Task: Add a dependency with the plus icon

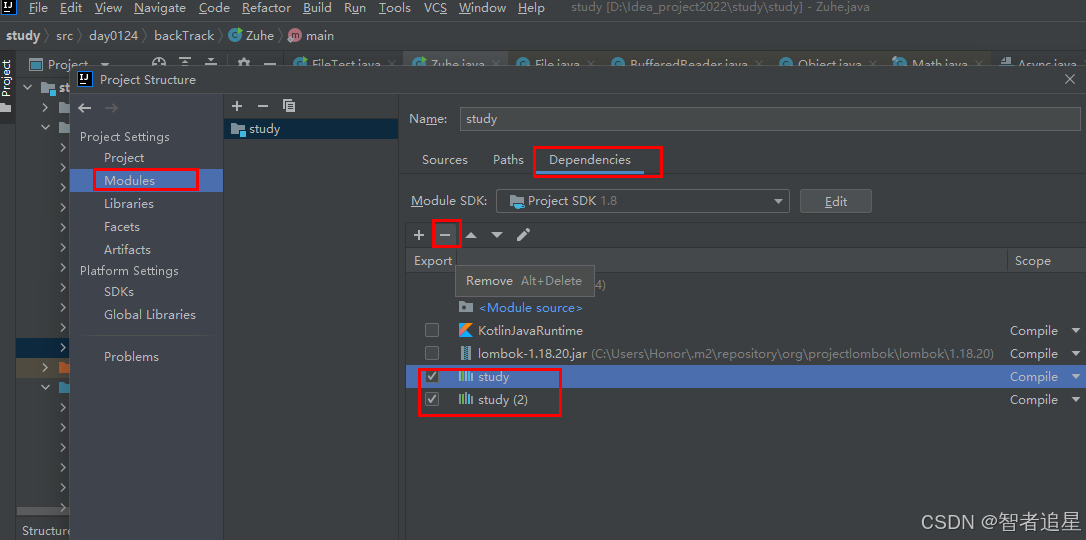Action: pyautogui.click(x=418, y=235)
